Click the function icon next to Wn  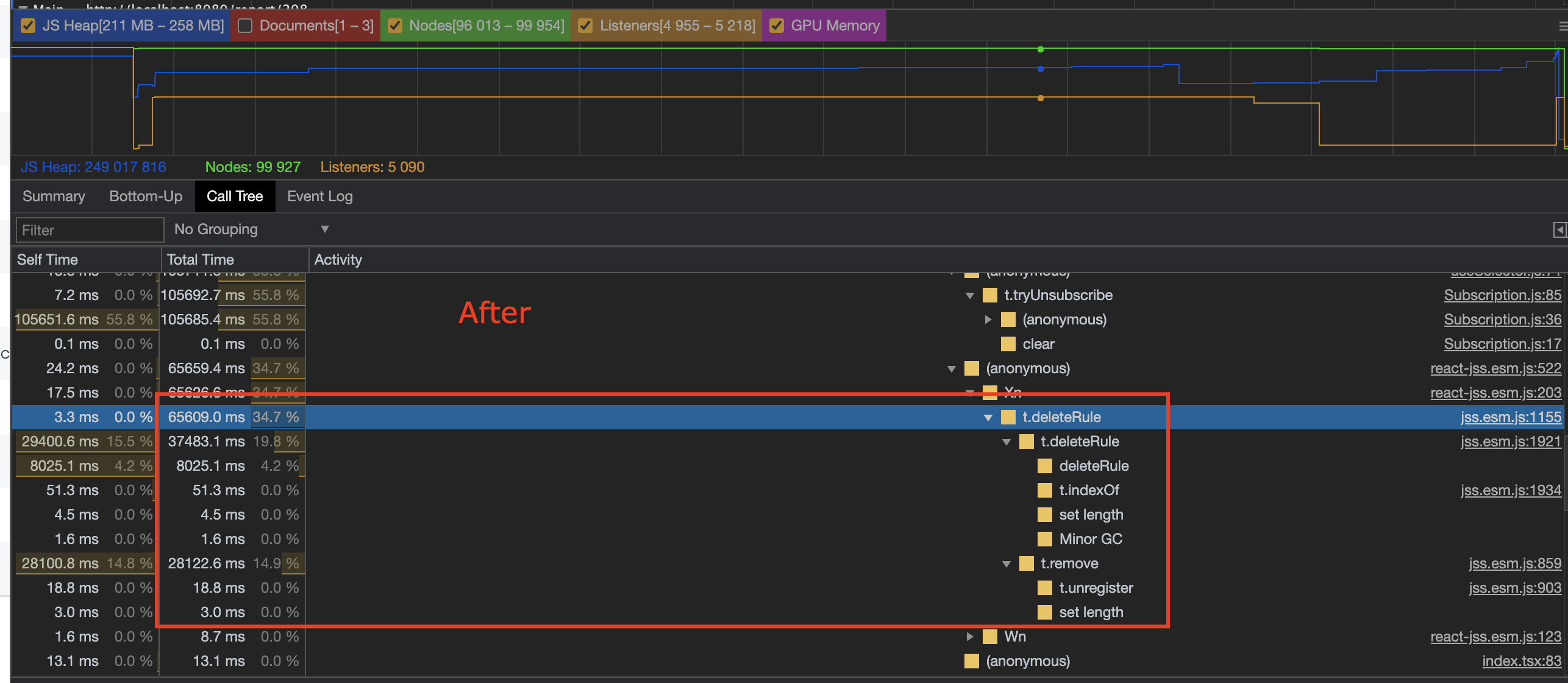coord(991,637)
